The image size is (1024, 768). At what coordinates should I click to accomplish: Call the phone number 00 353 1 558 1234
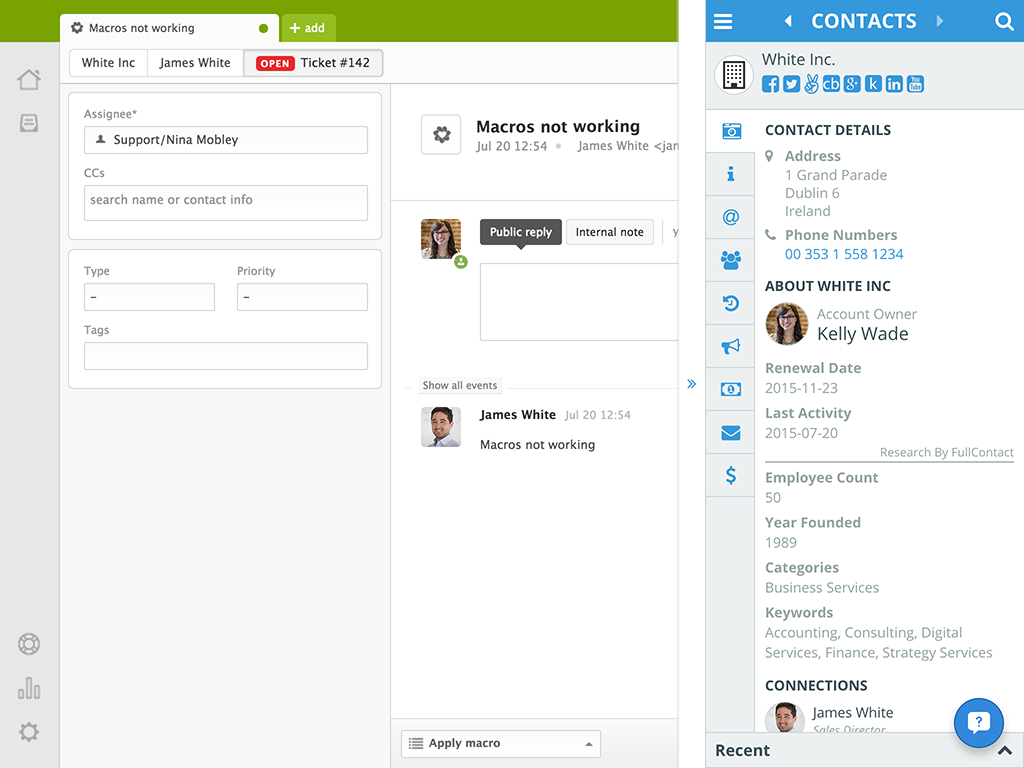844,254
